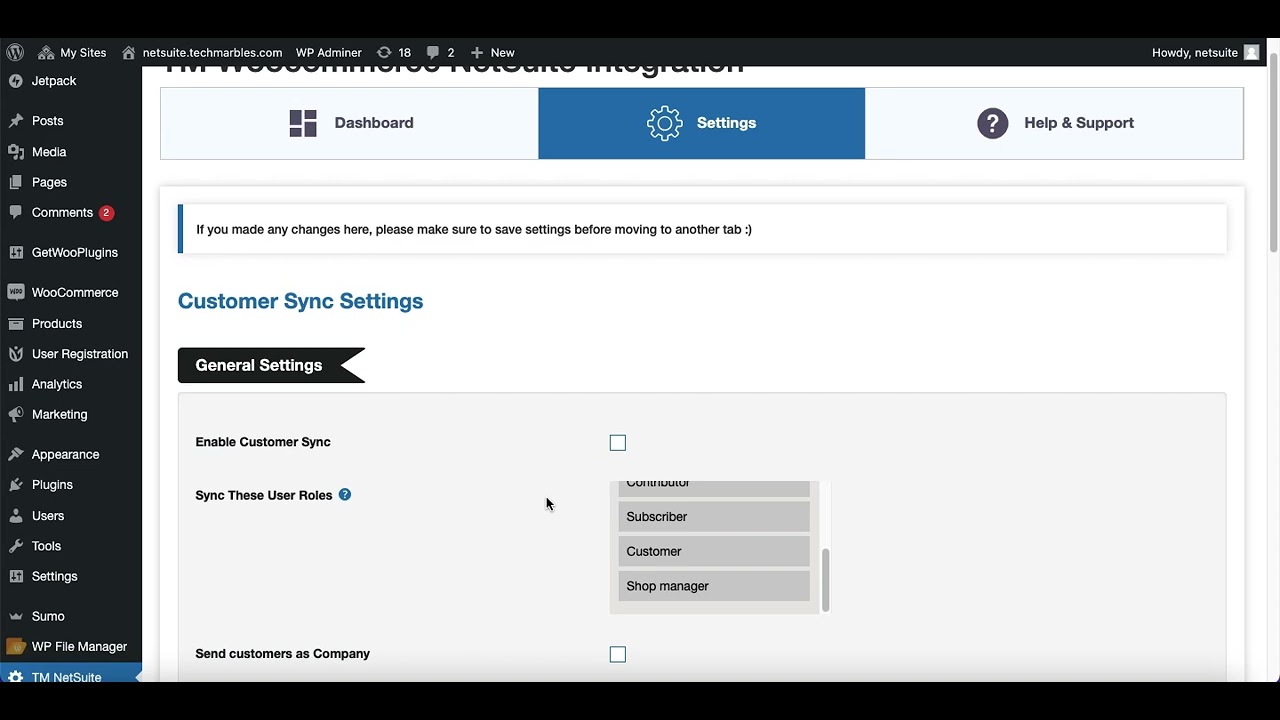Click the GetWooPlugins icon in the sidebar
Screen dimensions: 1280x720
(15, 253)
